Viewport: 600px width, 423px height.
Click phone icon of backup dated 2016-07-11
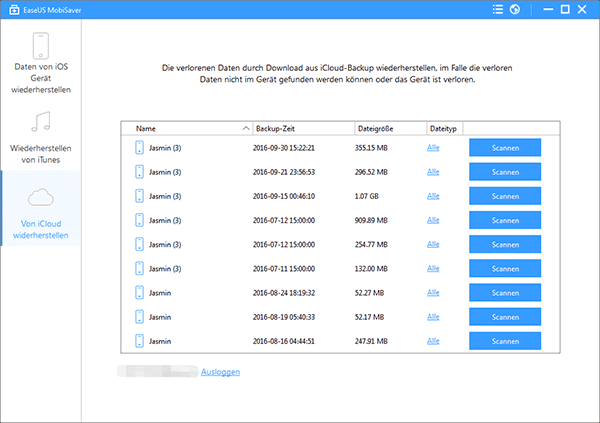coord(139,268)
